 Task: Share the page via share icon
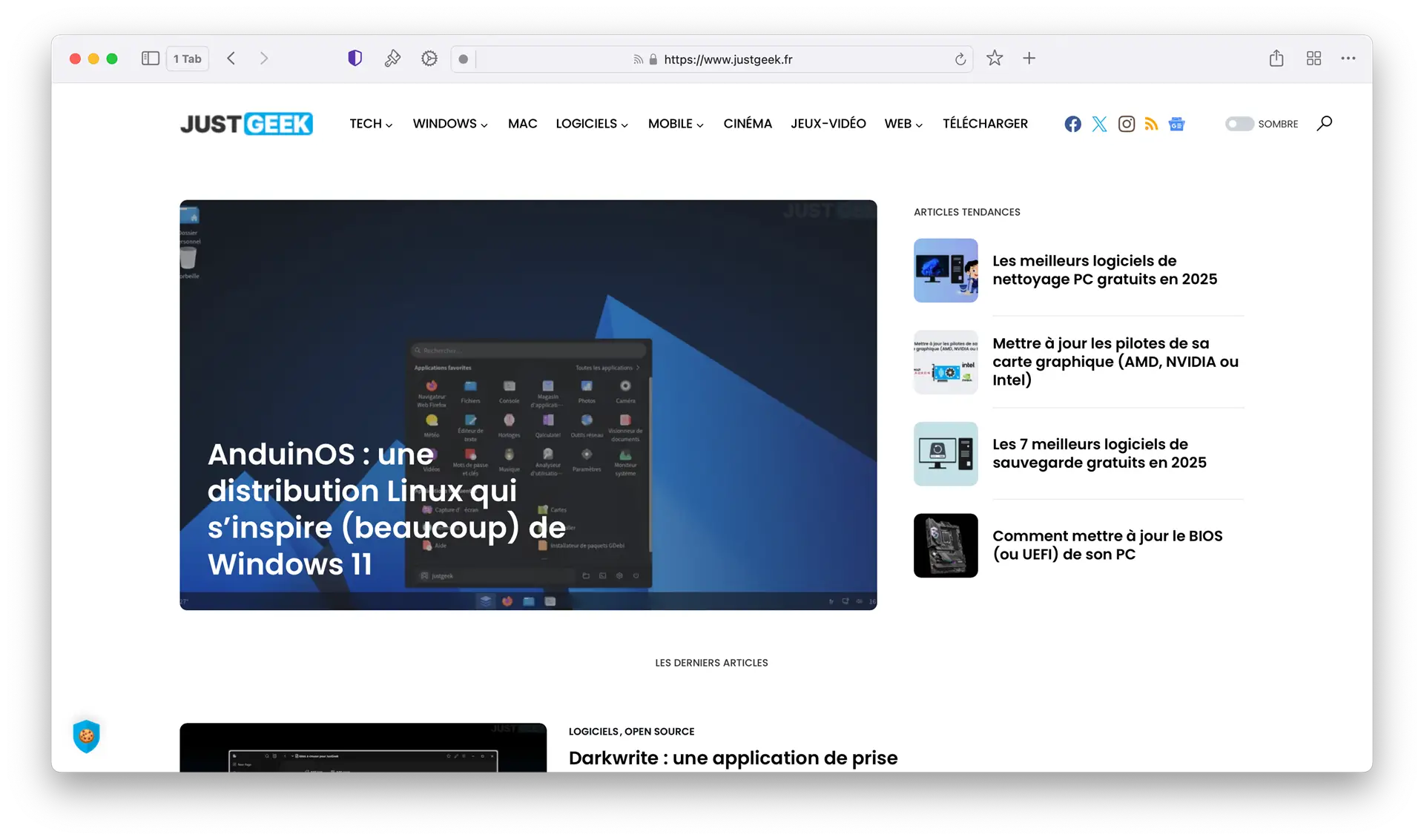click(1276, 59)
